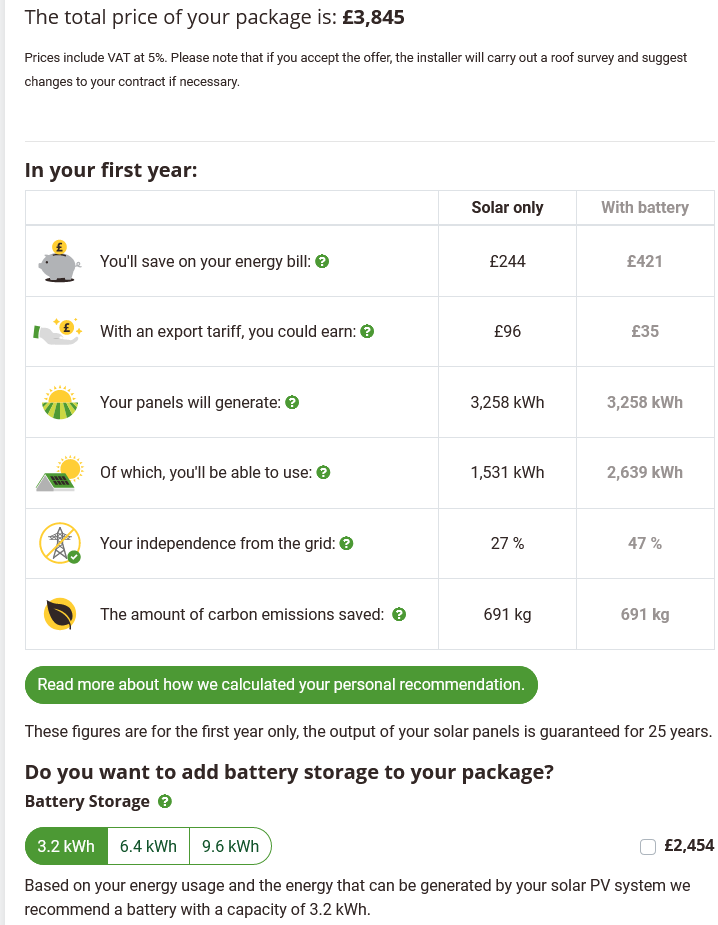This screenshot has height=925, width=718.
Task: Select the 3.2 kWh battery option
Action: pyautogui.click(x=66, y=847)
